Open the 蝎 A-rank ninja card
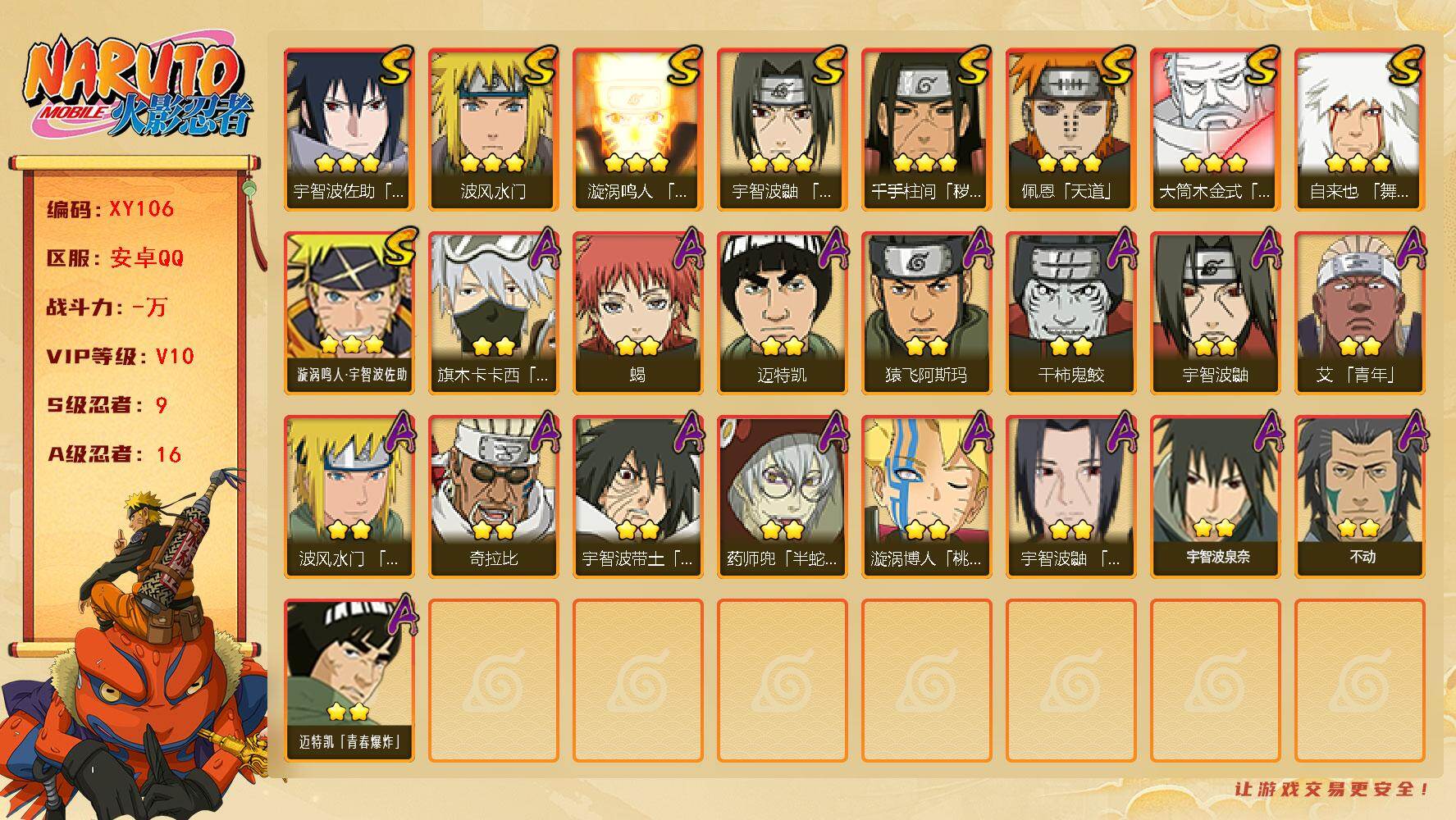1456x820 pixels. (637, 313)
